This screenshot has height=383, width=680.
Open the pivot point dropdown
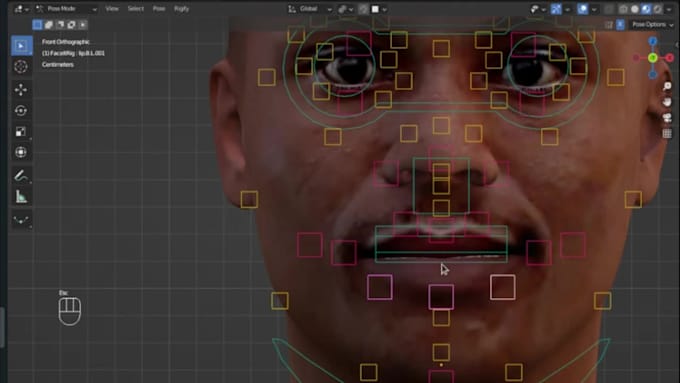346,9
